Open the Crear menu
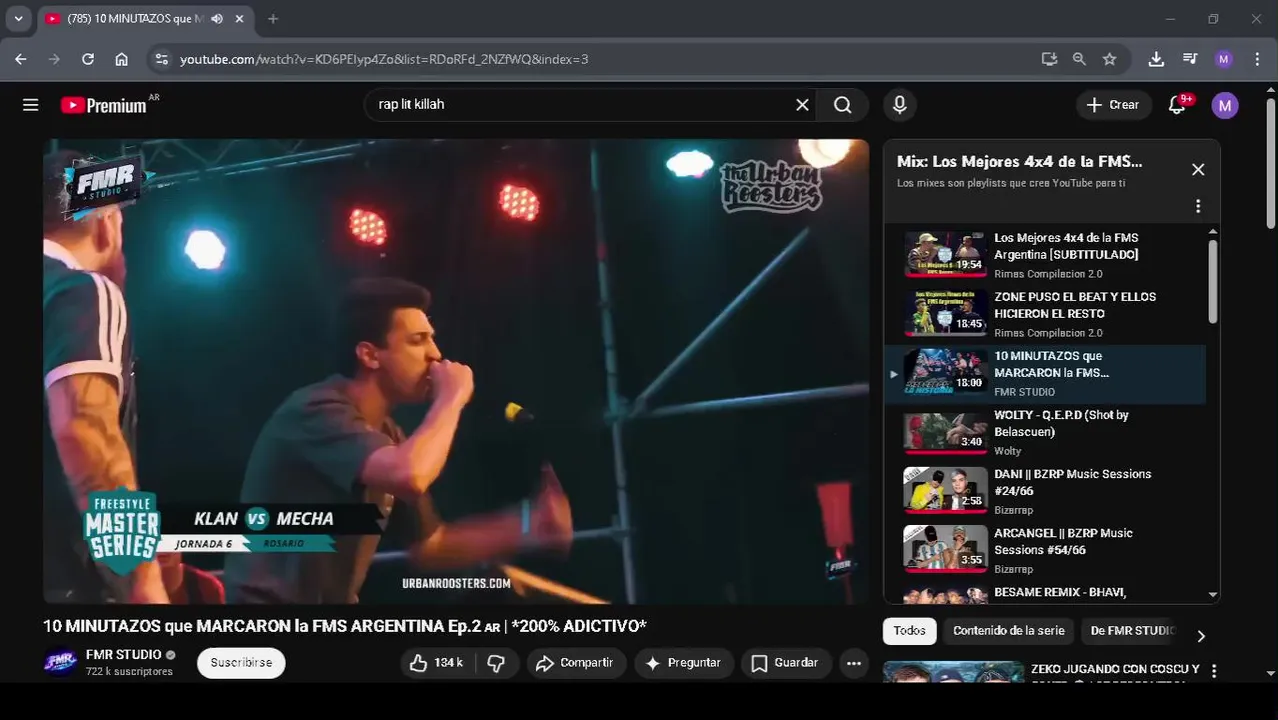1278x720 pixels. [1113, 105]
